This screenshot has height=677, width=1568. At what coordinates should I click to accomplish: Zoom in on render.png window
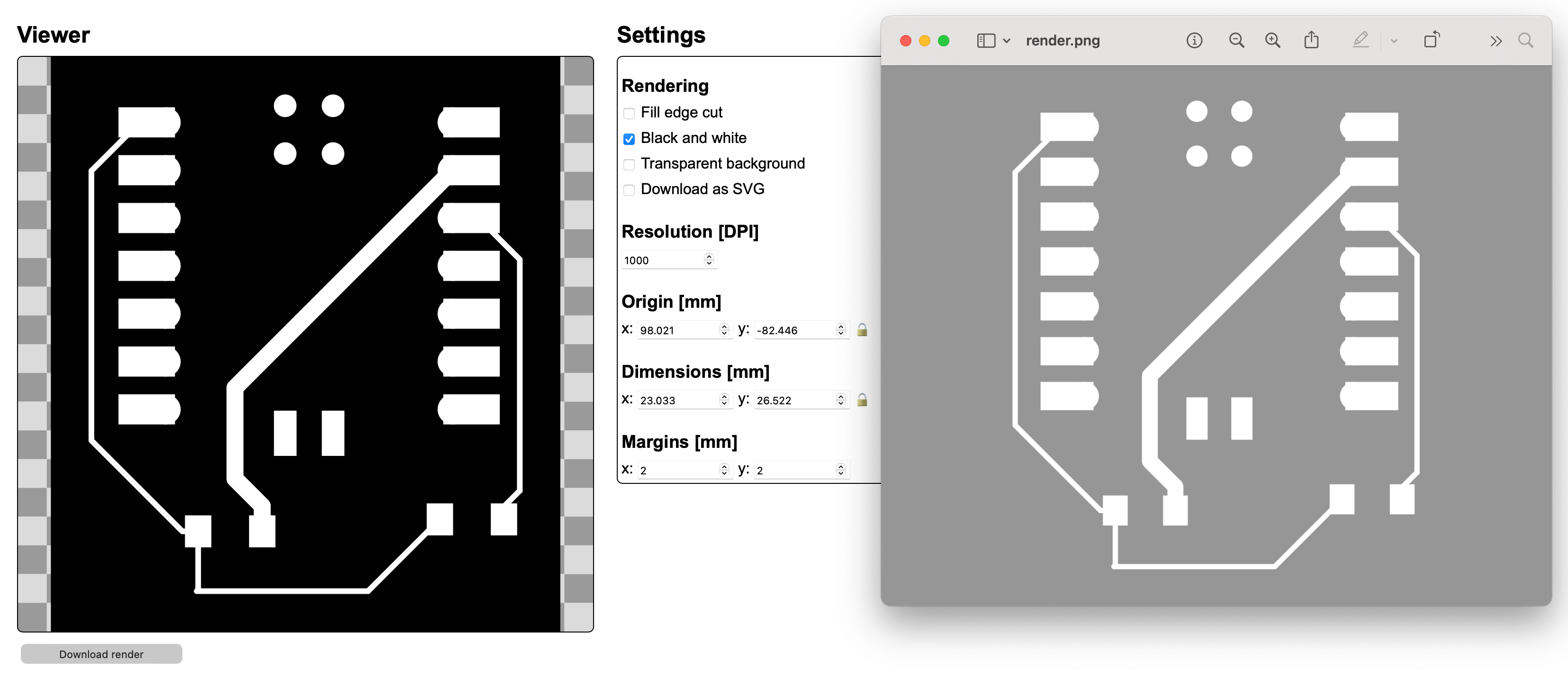pos(1272,41)
